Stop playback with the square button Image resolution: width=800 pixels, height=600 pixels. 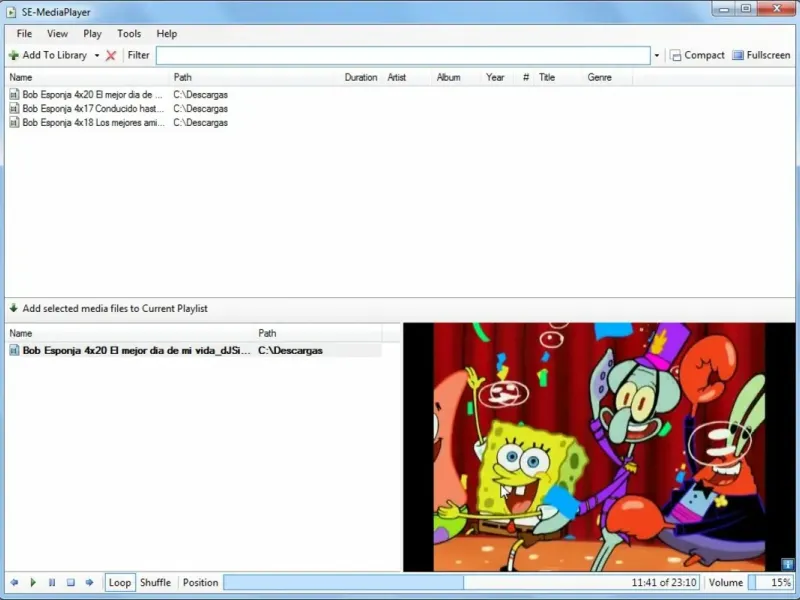70,583
